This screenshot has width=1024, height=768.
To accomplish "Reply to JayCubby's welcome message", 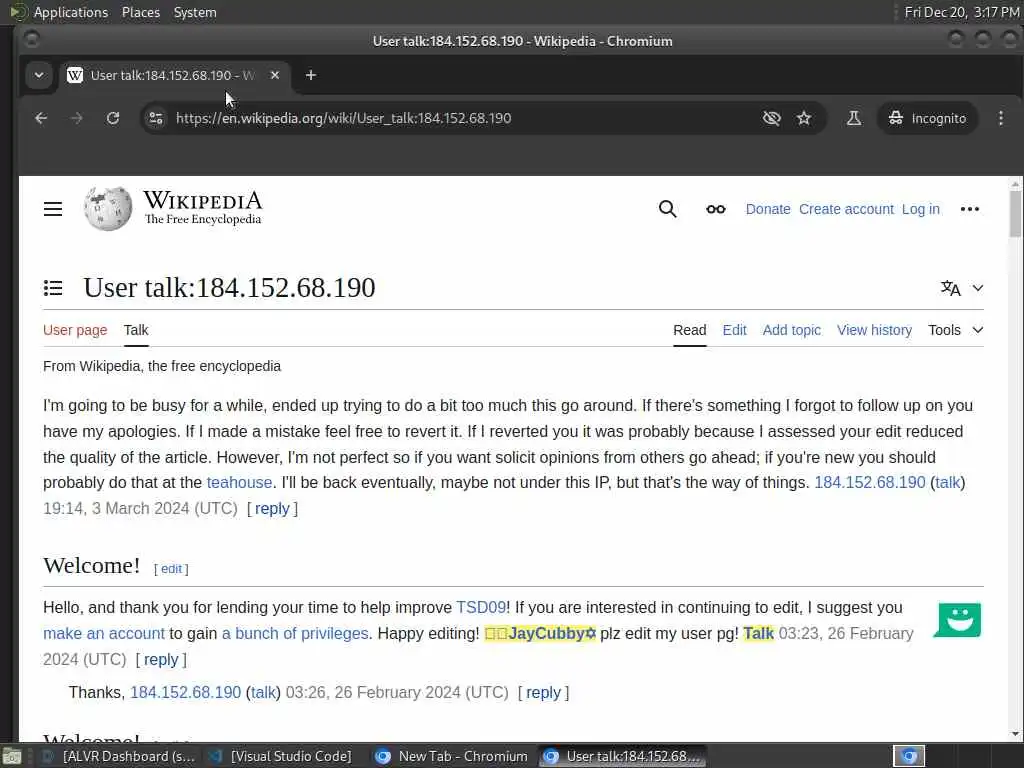I will click(161, 660).
